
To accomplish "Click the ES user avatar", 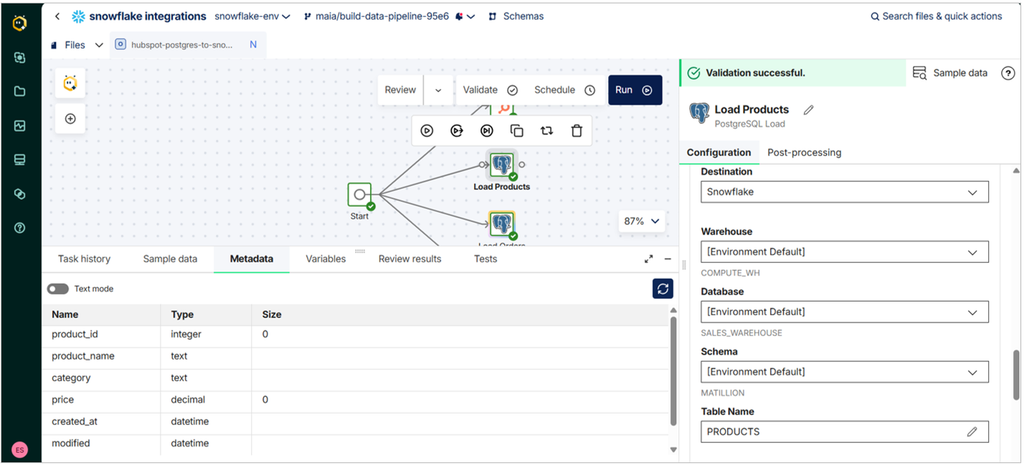I will coord(20,449).
